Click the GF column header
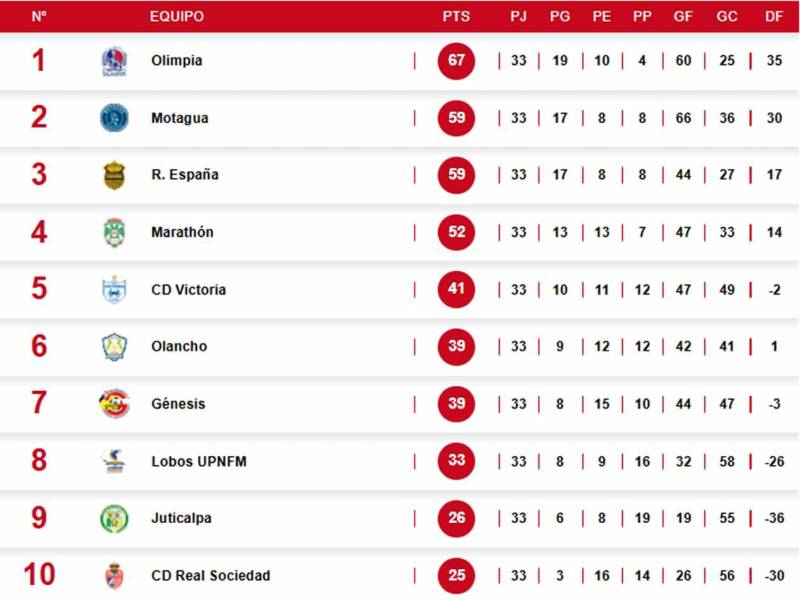This screenshot has width=800, height=600. pyautogui.click(x=683, y=17)
